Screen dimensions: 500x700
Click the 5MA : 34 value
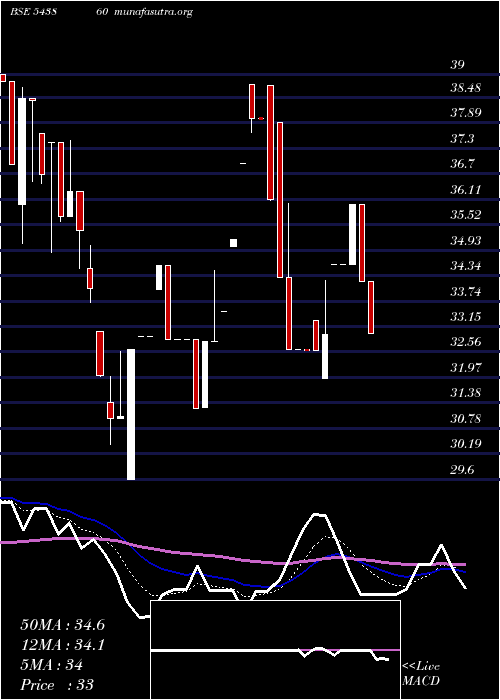coord(52,665)
